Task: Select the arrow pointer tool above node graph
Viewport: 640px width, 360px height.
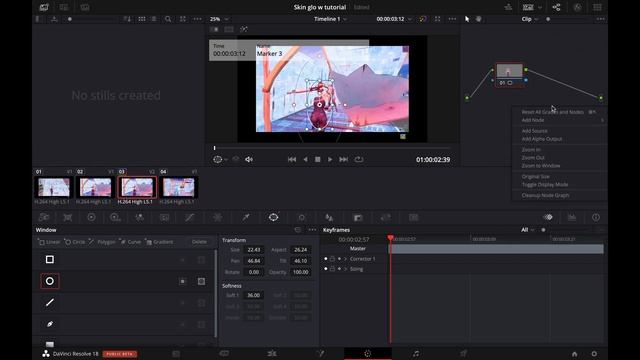Action: coord(467,19)
